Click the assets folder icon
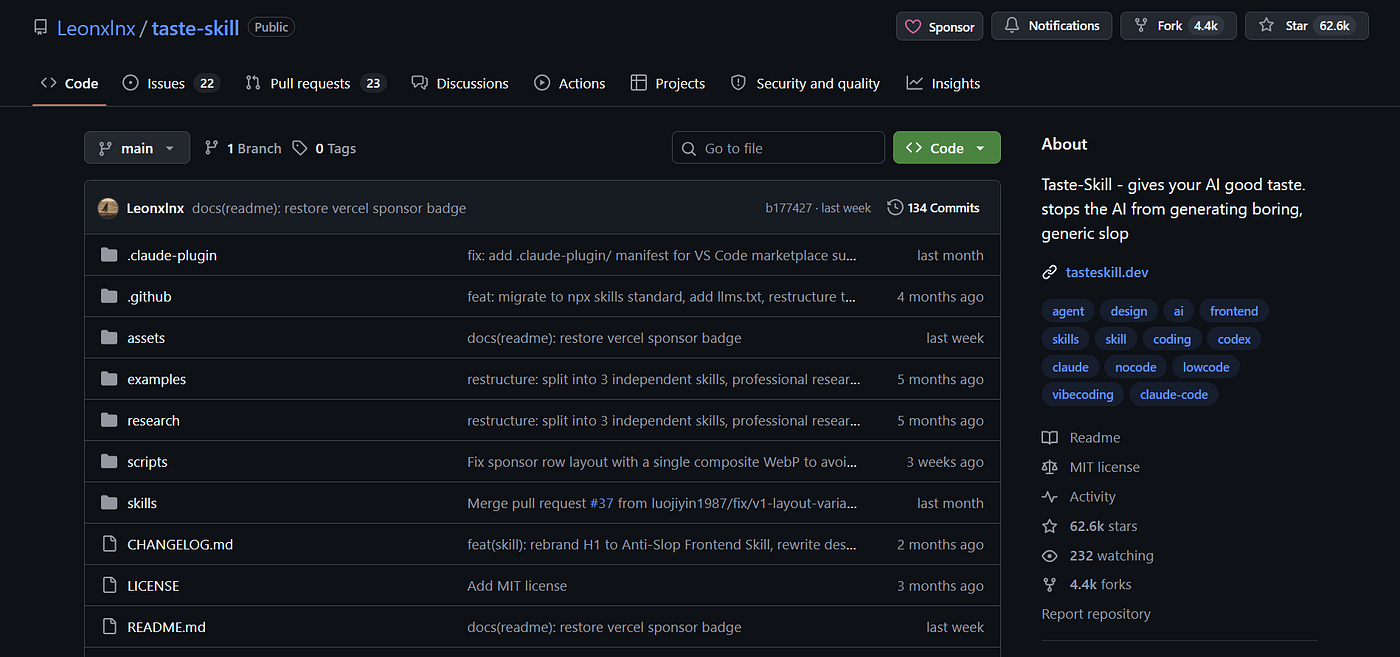Image resolution: width=1400 pixels, height=657 pixels. [109, 338]
